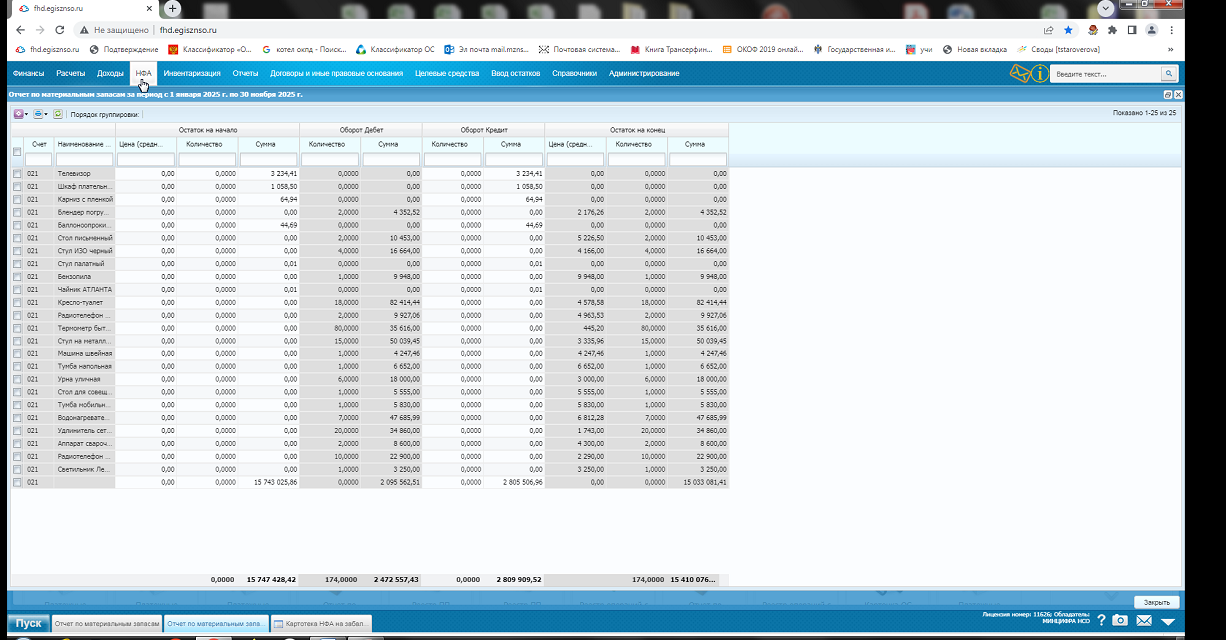This screenshot has width=1226, height=640.
Task: Open the 'ОКОФ 2019 онлайн' bookmark
Action: coord(763,49)
